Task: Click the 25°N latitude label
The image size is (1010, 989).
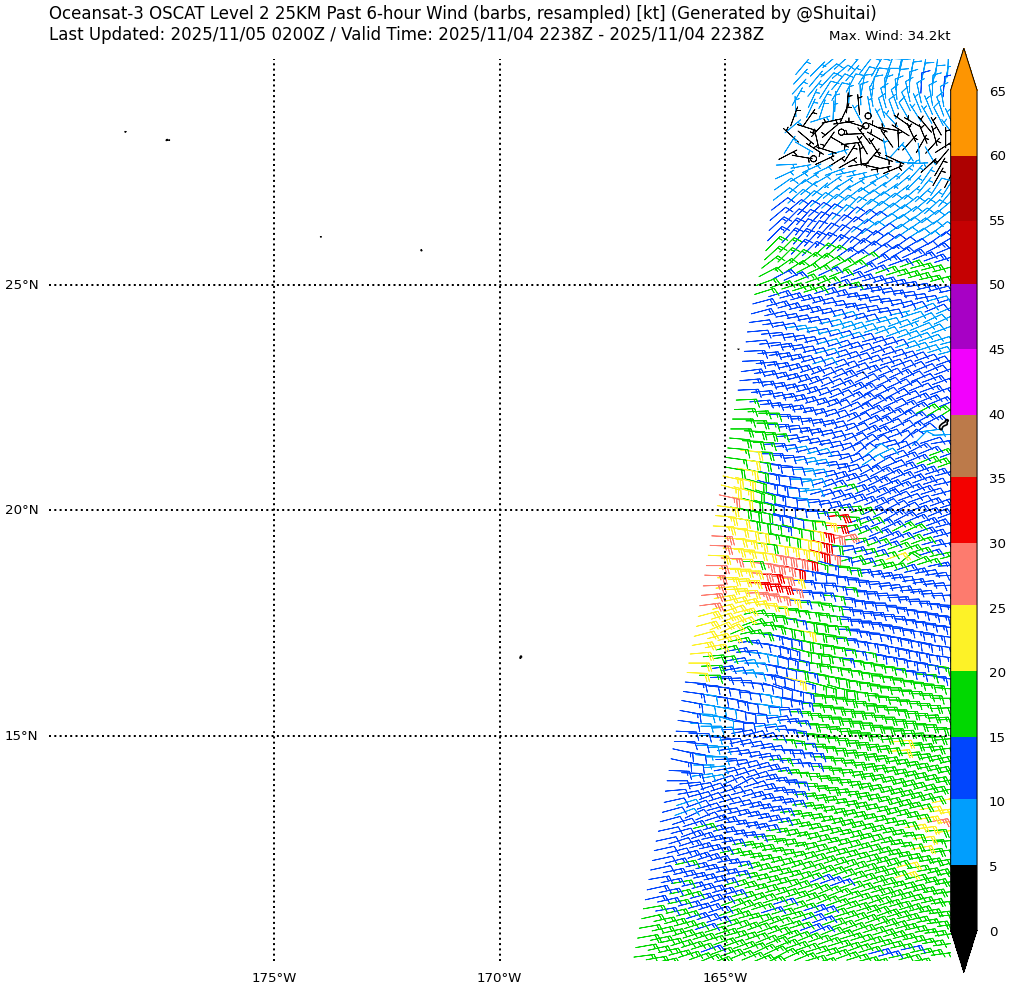Action: (22, 285)
